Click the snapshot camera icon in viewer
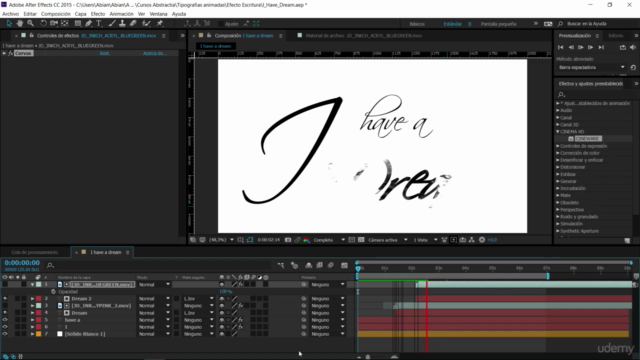 coord(288,240)
